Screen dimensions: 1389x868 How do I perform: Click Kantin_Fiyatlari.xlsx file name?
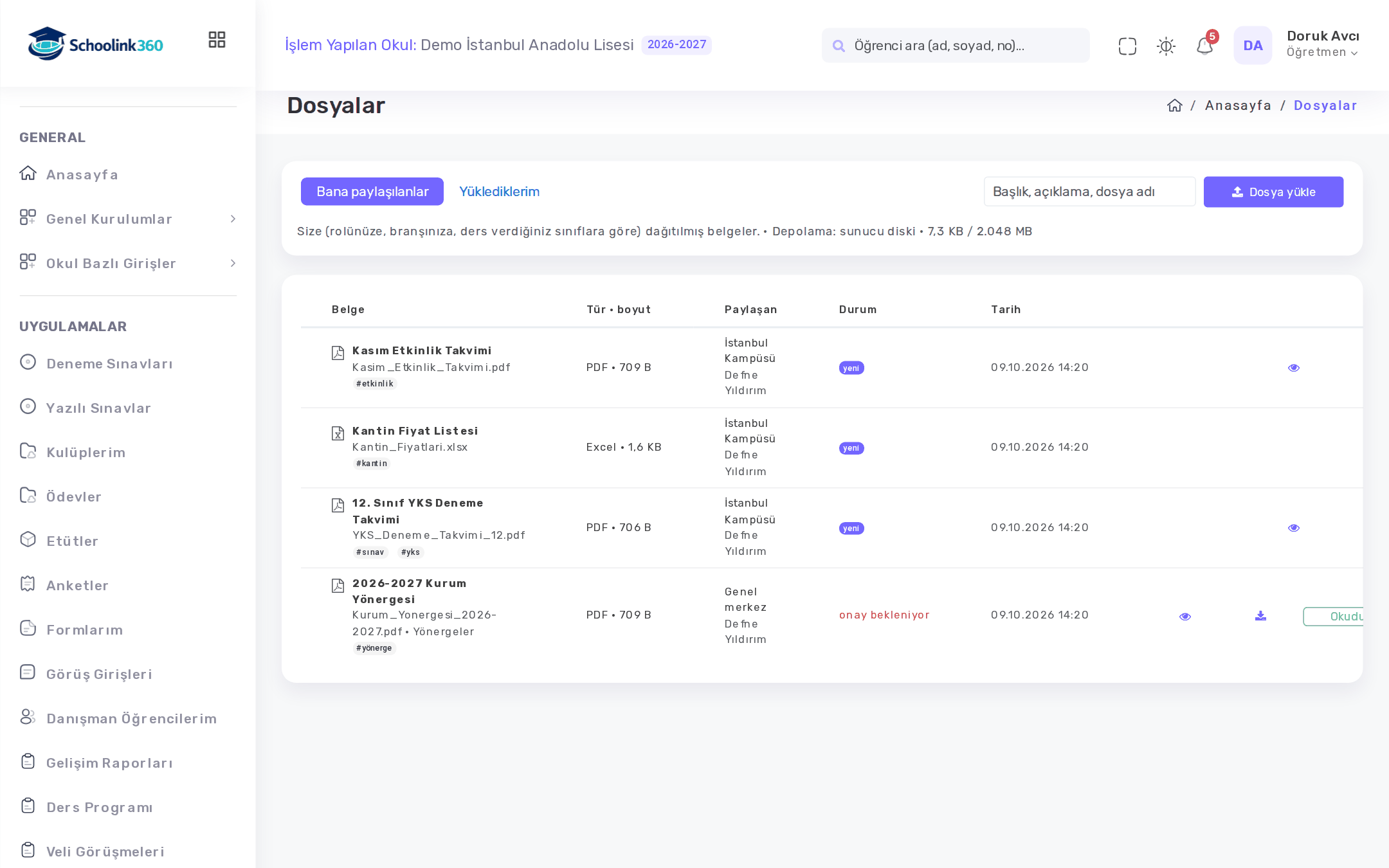[410, 447]
